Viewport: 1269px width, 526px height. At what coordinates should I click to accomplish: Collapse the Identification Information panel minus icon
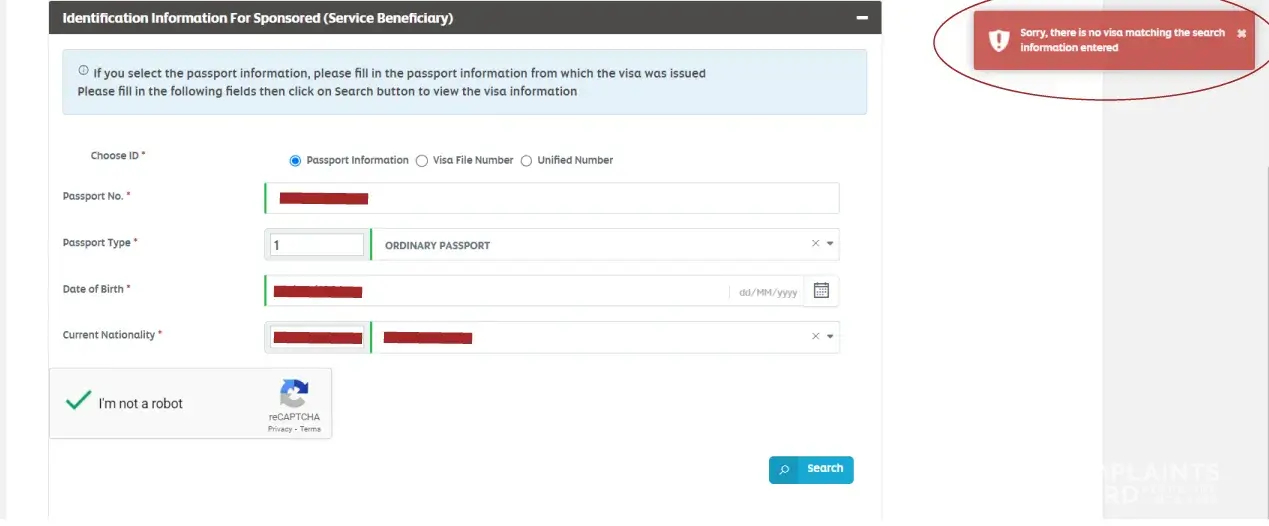861,18
